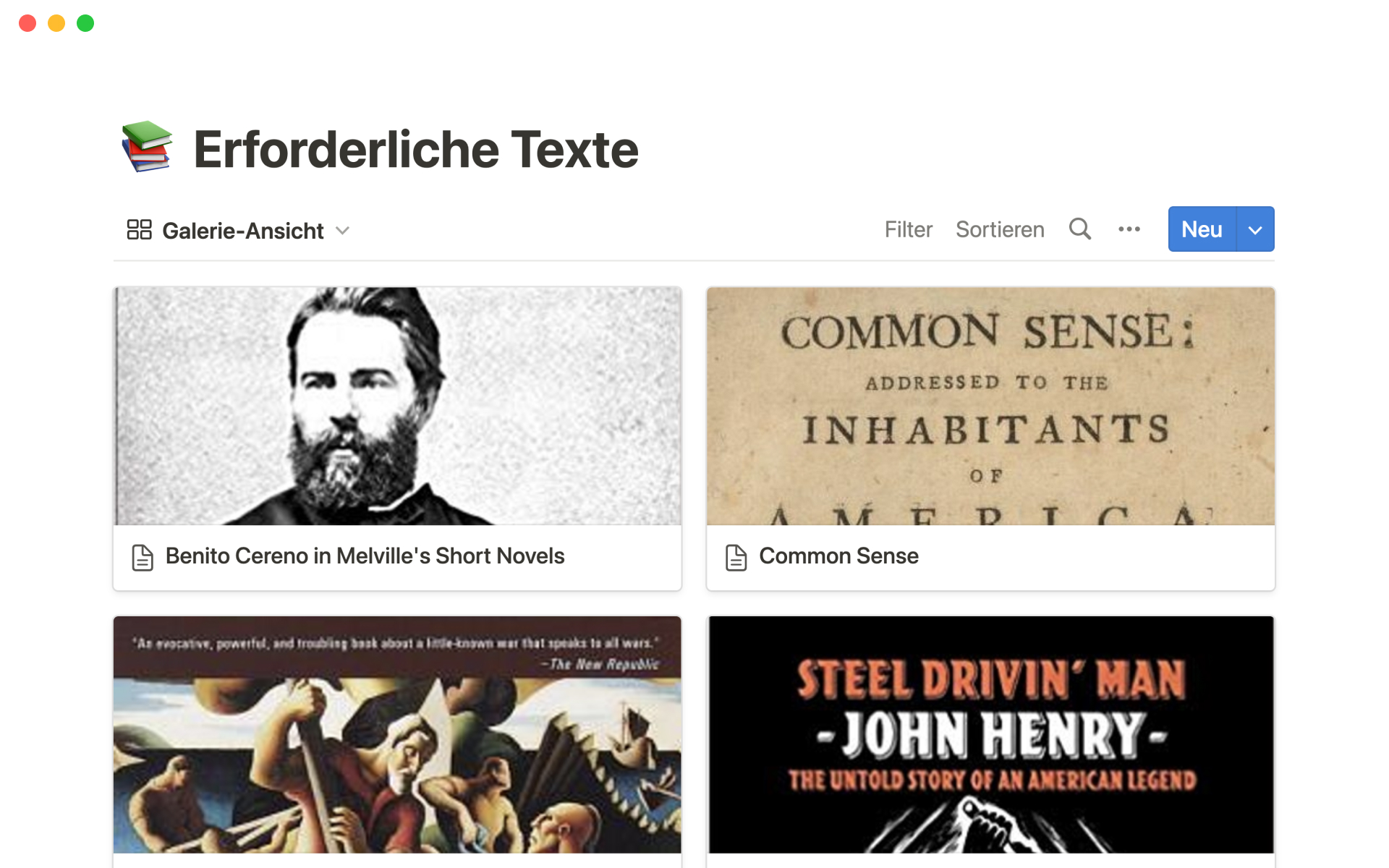Image resolution: width=1389 pixels, height=868 pixels.
Task: Click the green window zoom button
Action: (85, 23)
